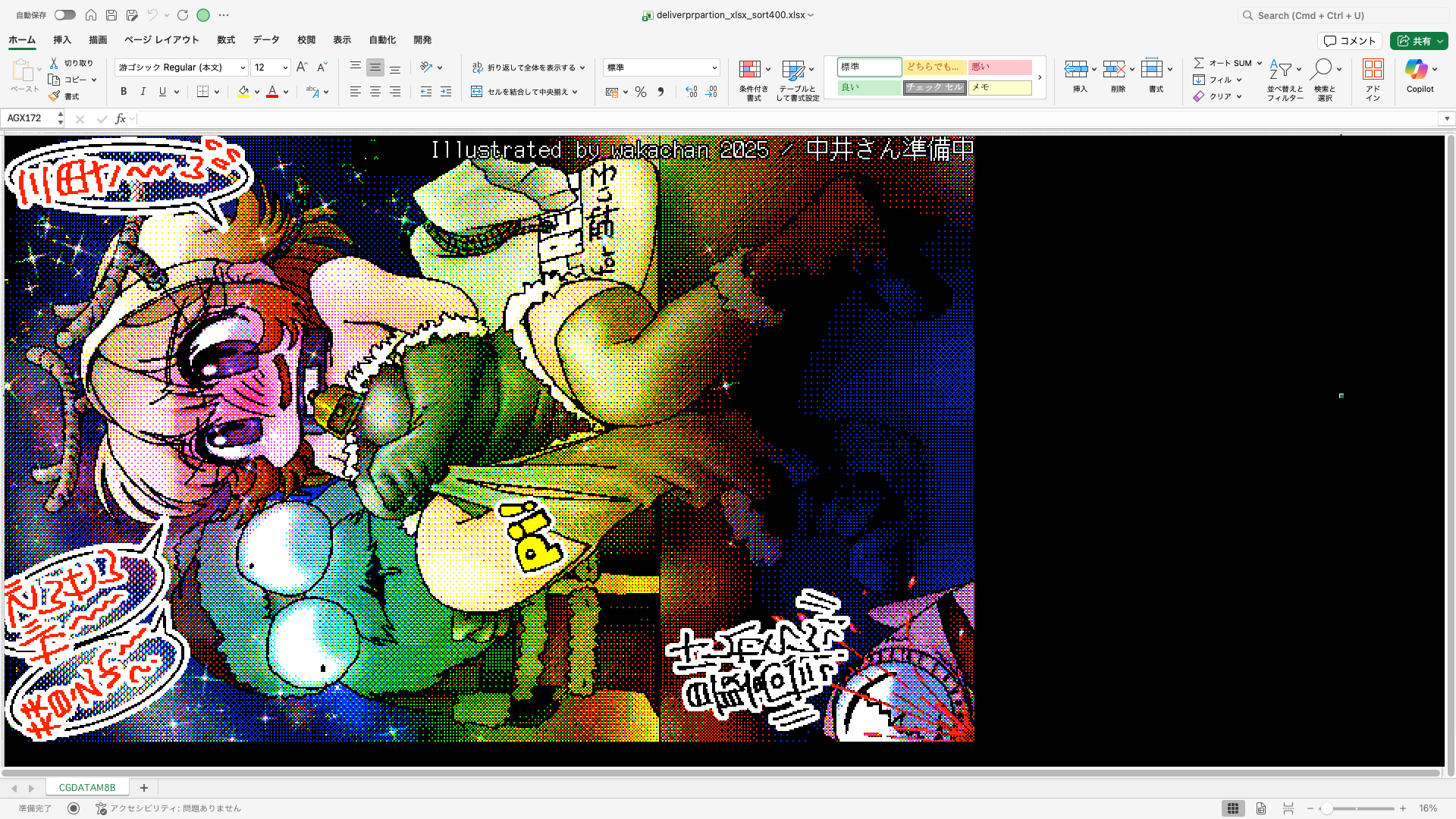Switch to the 挿入 ribbon tab

(x=61, y=40)
